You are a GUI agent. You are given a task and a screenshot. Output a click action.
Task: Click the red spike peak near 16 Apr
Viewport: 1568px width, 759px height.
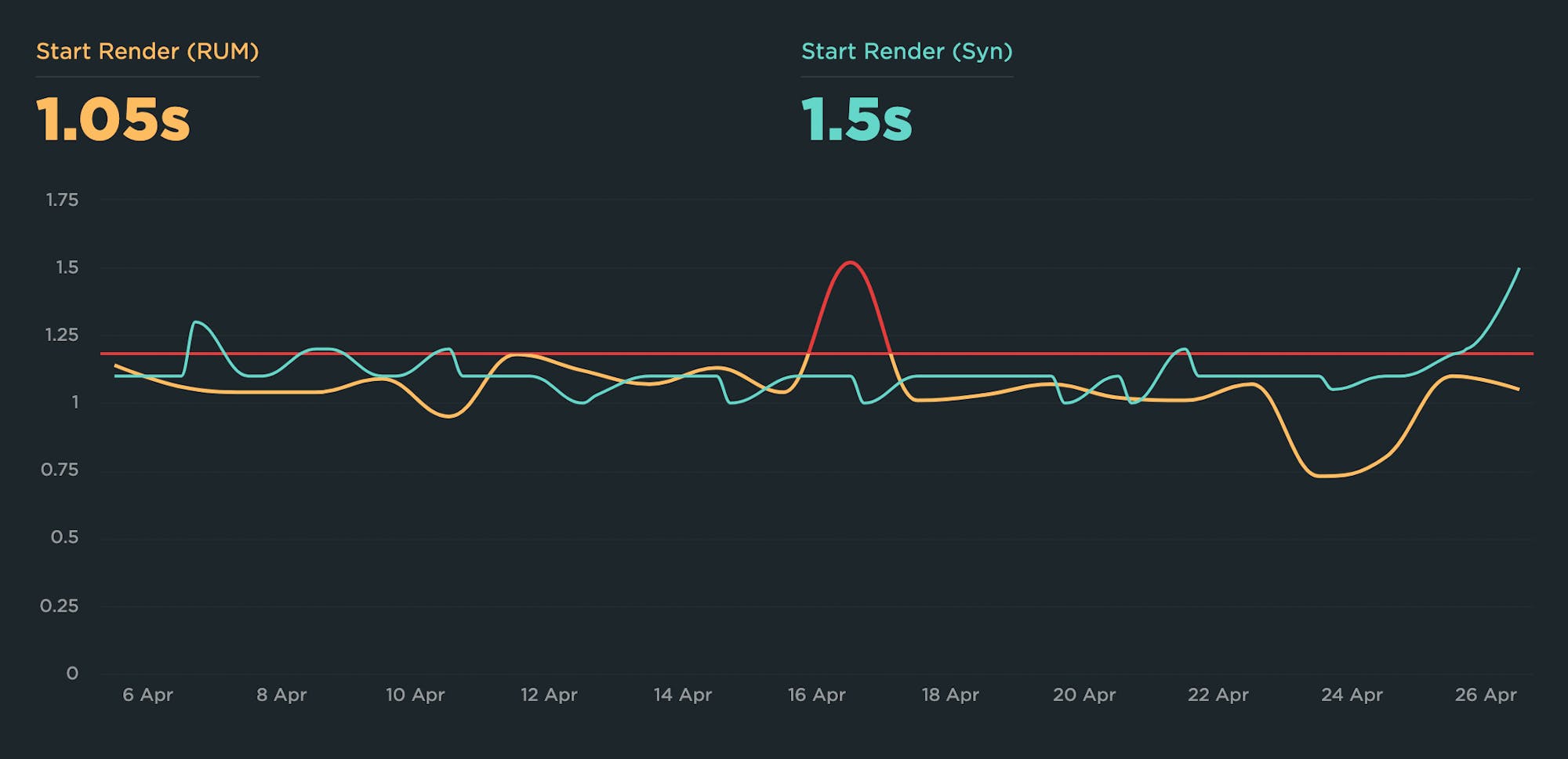pos(851,263)
